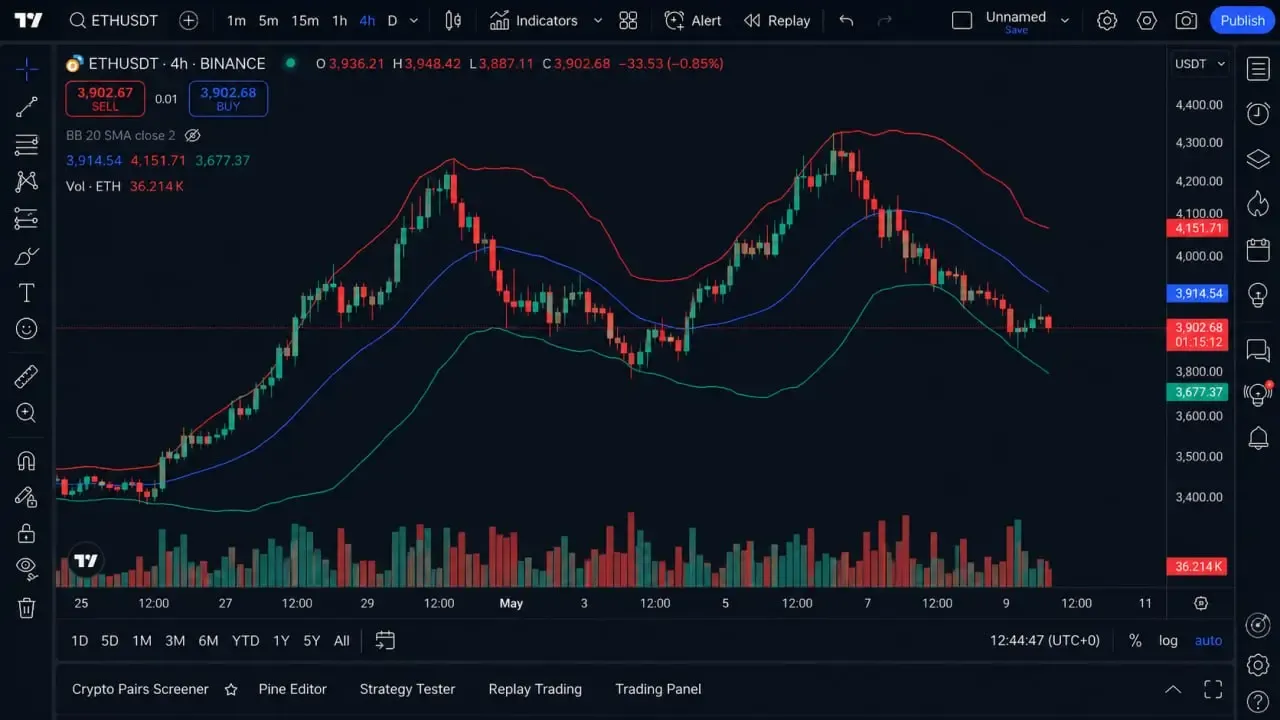Remove drawings with the trash icon
Image resolution: width=1280 pixels, height=720 pixels.
pos(27,607)
